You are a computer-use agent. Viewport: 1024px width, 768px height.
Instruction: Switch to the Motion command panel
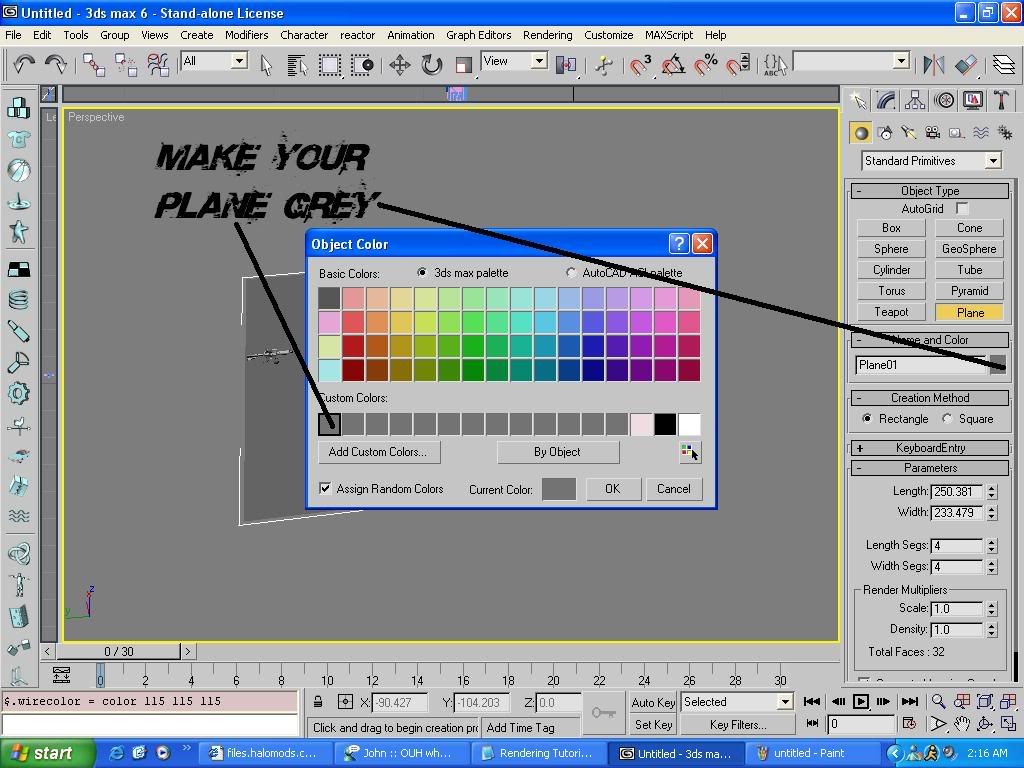[x=944, y=100]
